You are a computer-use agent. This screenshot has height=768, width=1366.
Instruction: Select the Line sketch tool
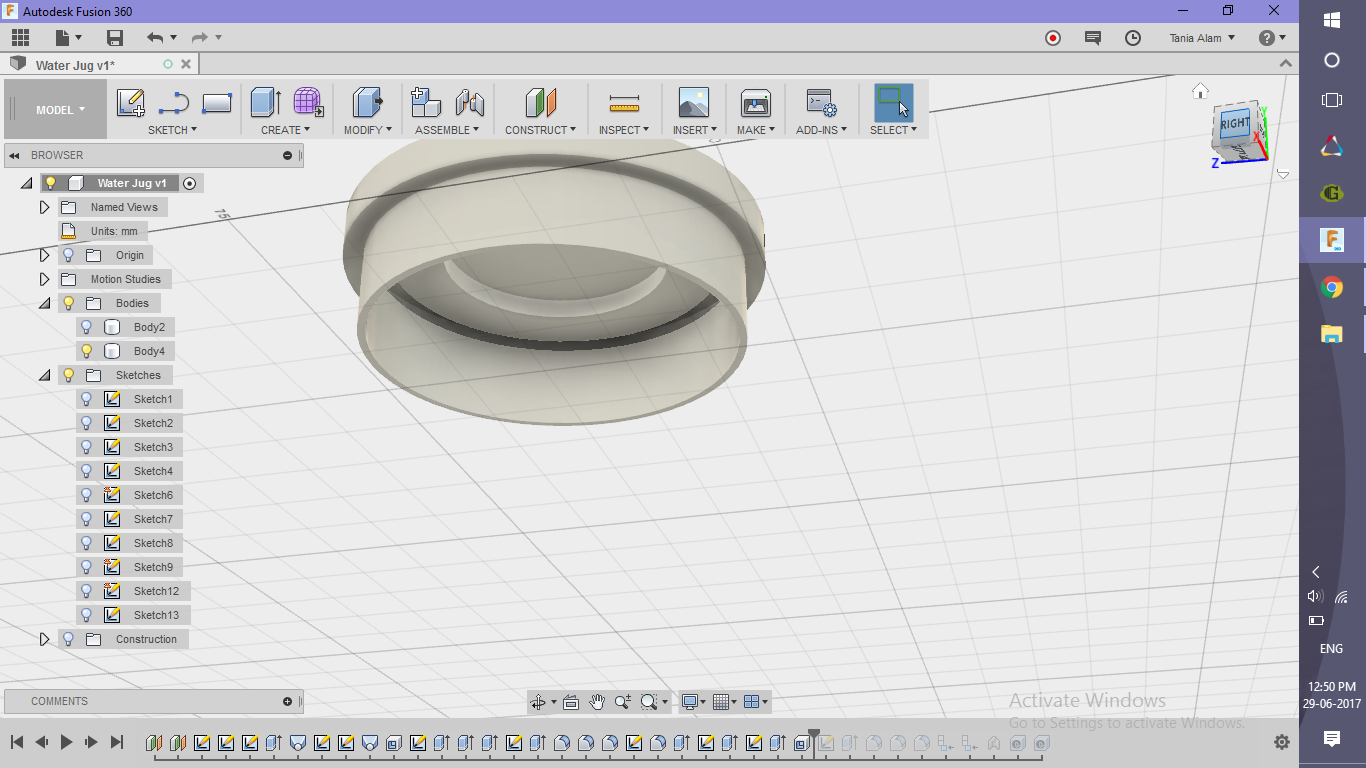[174, 103]
